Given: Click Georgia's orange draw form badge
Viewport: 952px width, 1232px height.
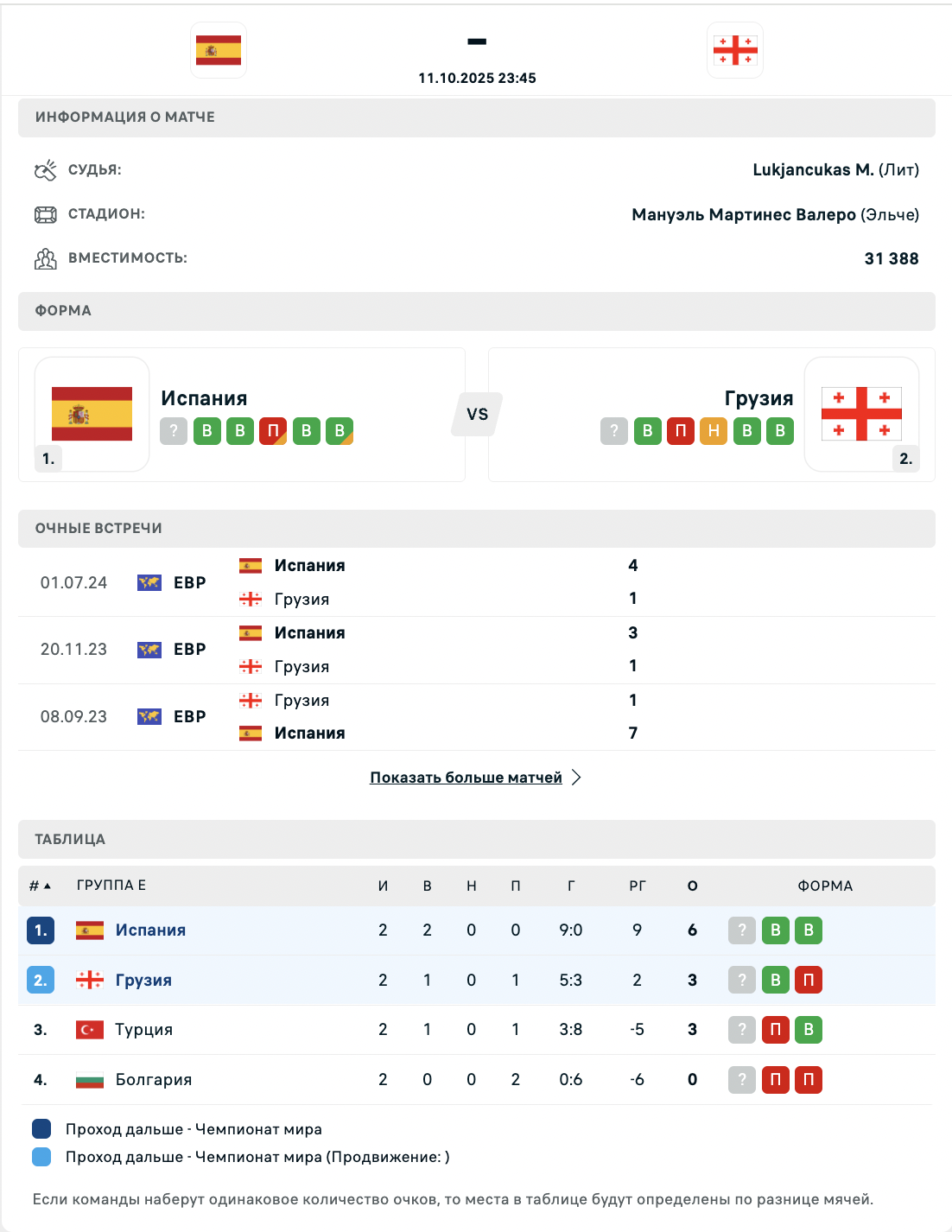Looking at the screenshot, I should (x=714, y=430).
